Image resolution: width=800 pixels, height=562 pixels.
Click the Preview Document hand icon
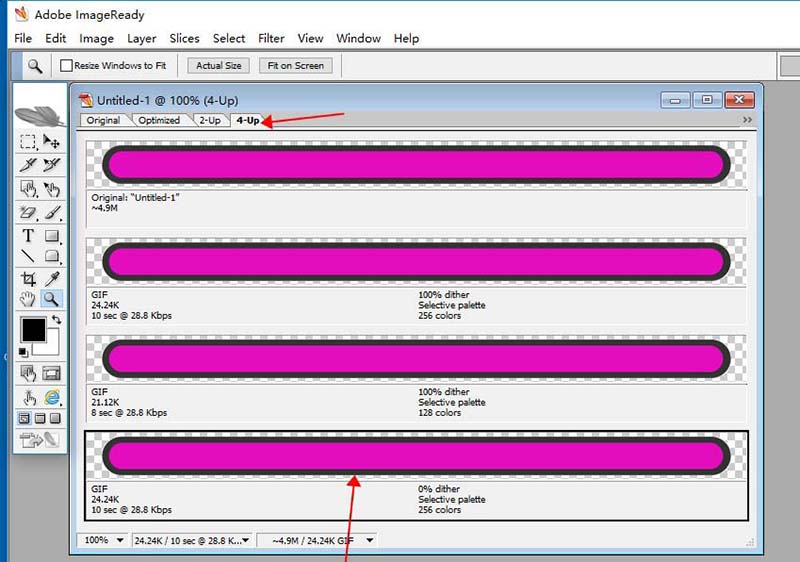pos(29,397)
